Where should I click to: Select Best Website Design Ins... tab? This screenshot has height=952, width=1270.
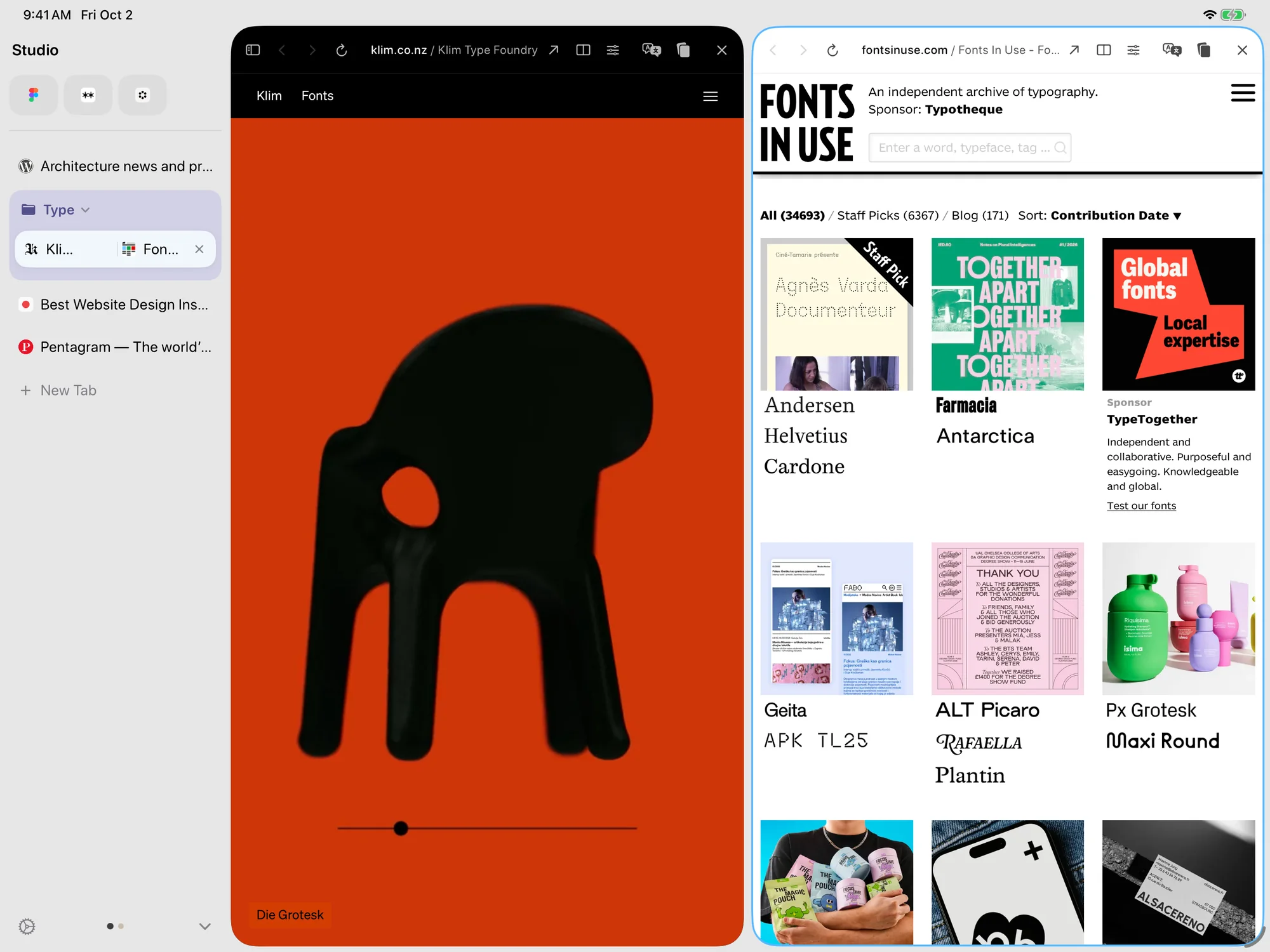[116, 305]
